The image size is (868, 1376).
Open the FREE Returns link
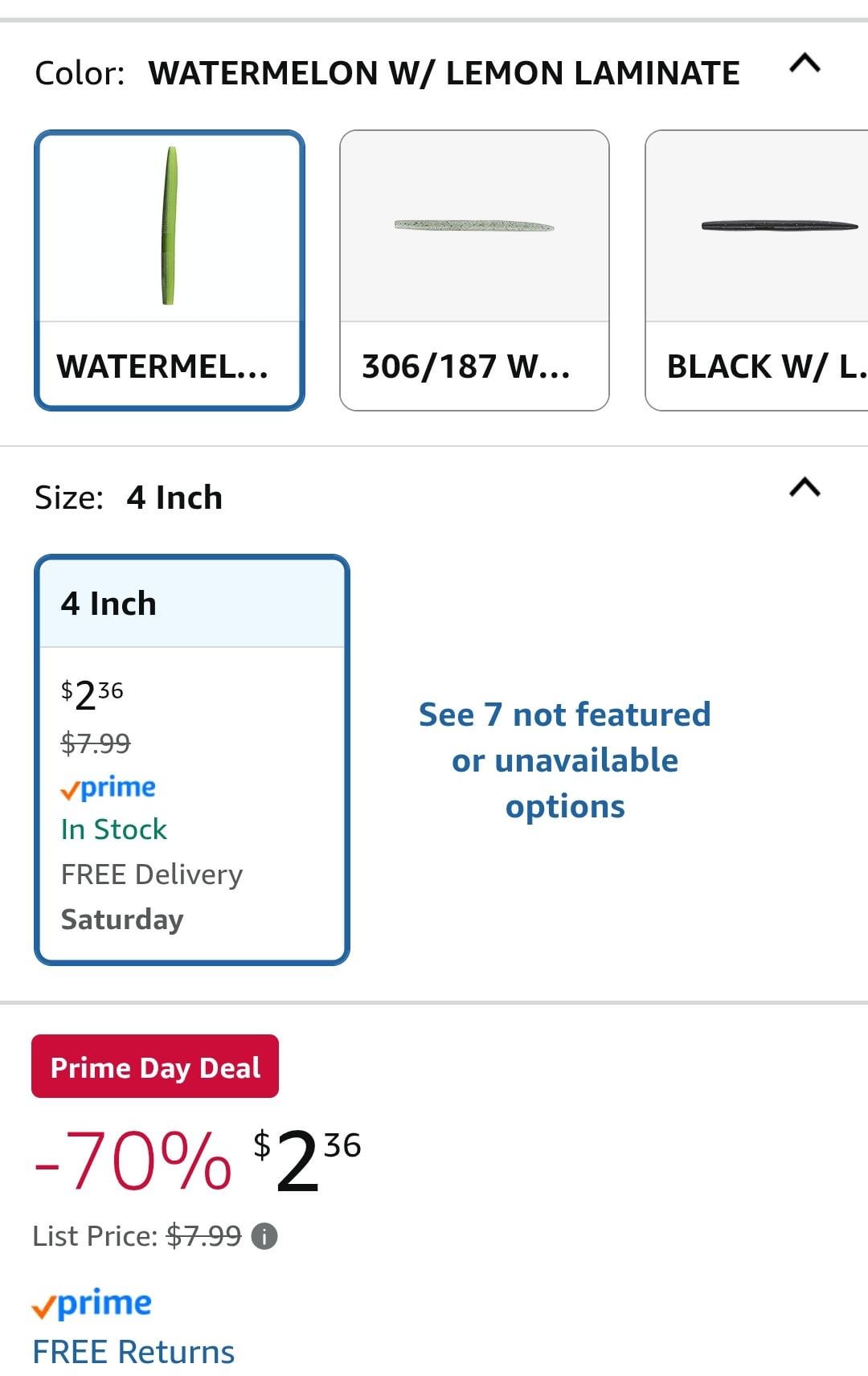[133, 1353]
